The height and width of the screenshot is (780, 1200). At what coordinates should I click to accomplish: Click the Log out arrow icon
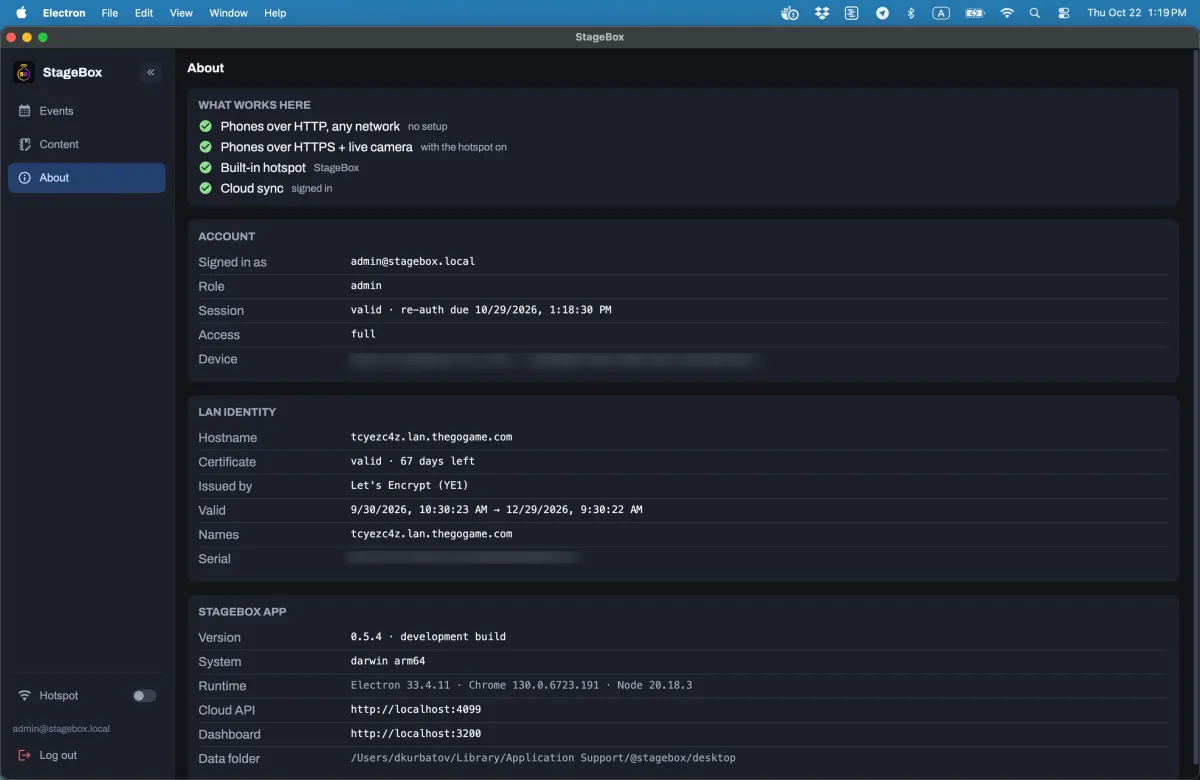25,755
